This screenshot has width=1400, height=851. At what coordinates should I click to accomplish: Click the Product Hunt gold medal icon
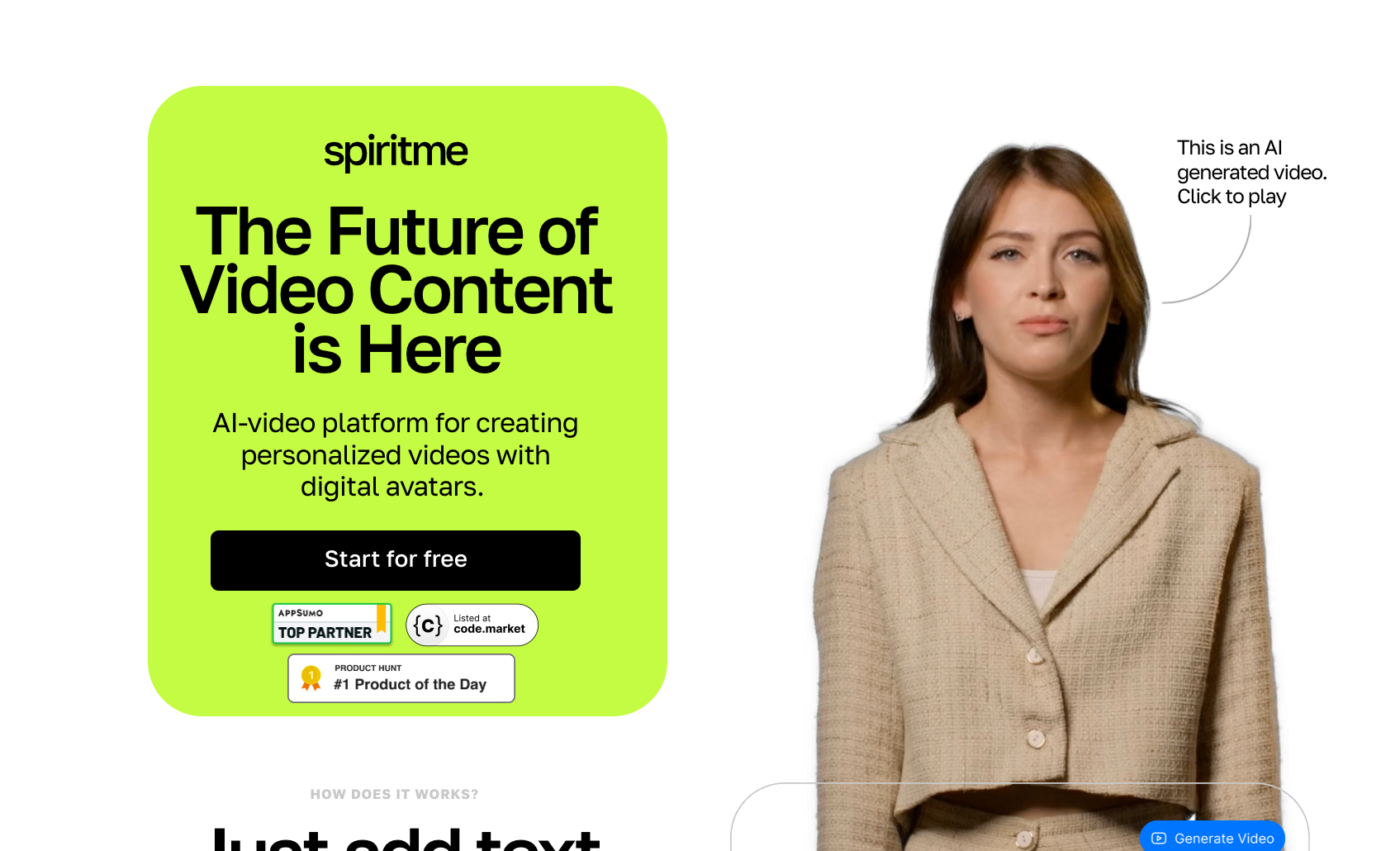[x=311, y=678]
